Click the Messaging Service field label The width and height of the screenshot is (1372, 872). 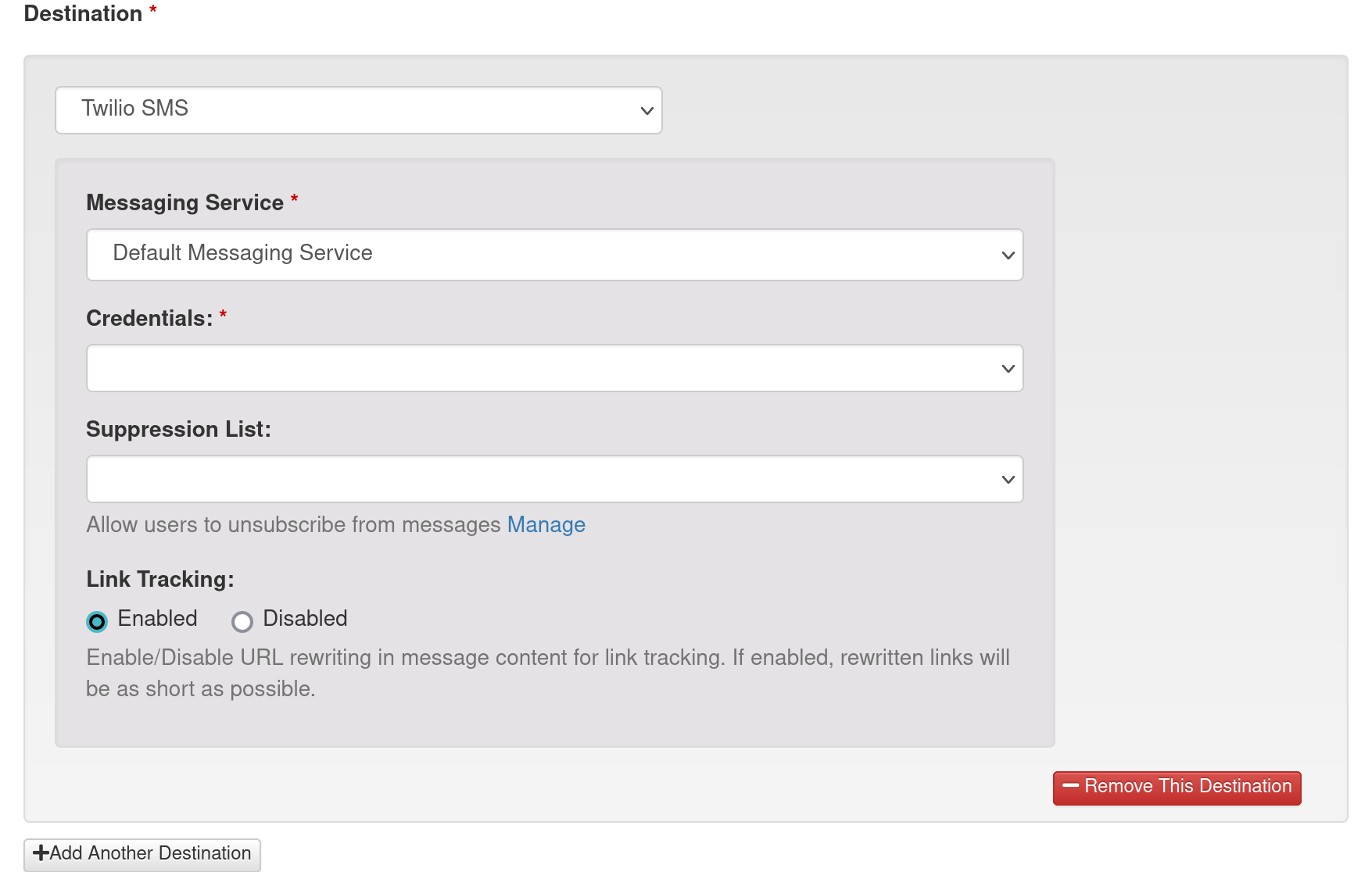coord(184,203)
